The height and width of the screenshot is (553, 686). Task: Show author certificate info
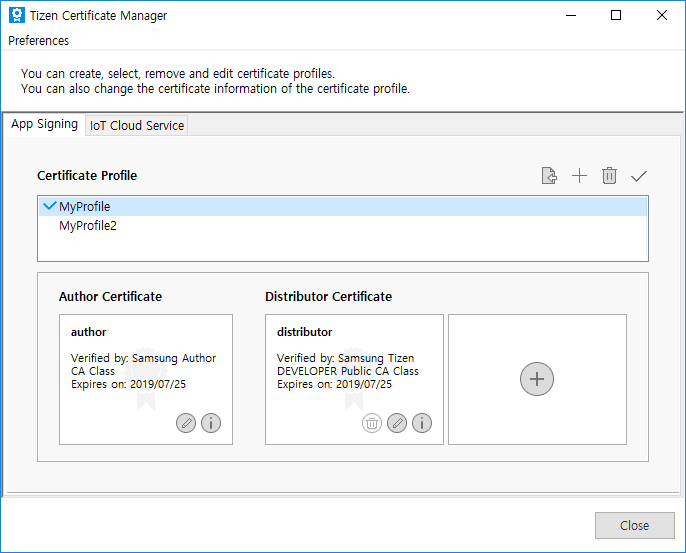pos(211,423)
